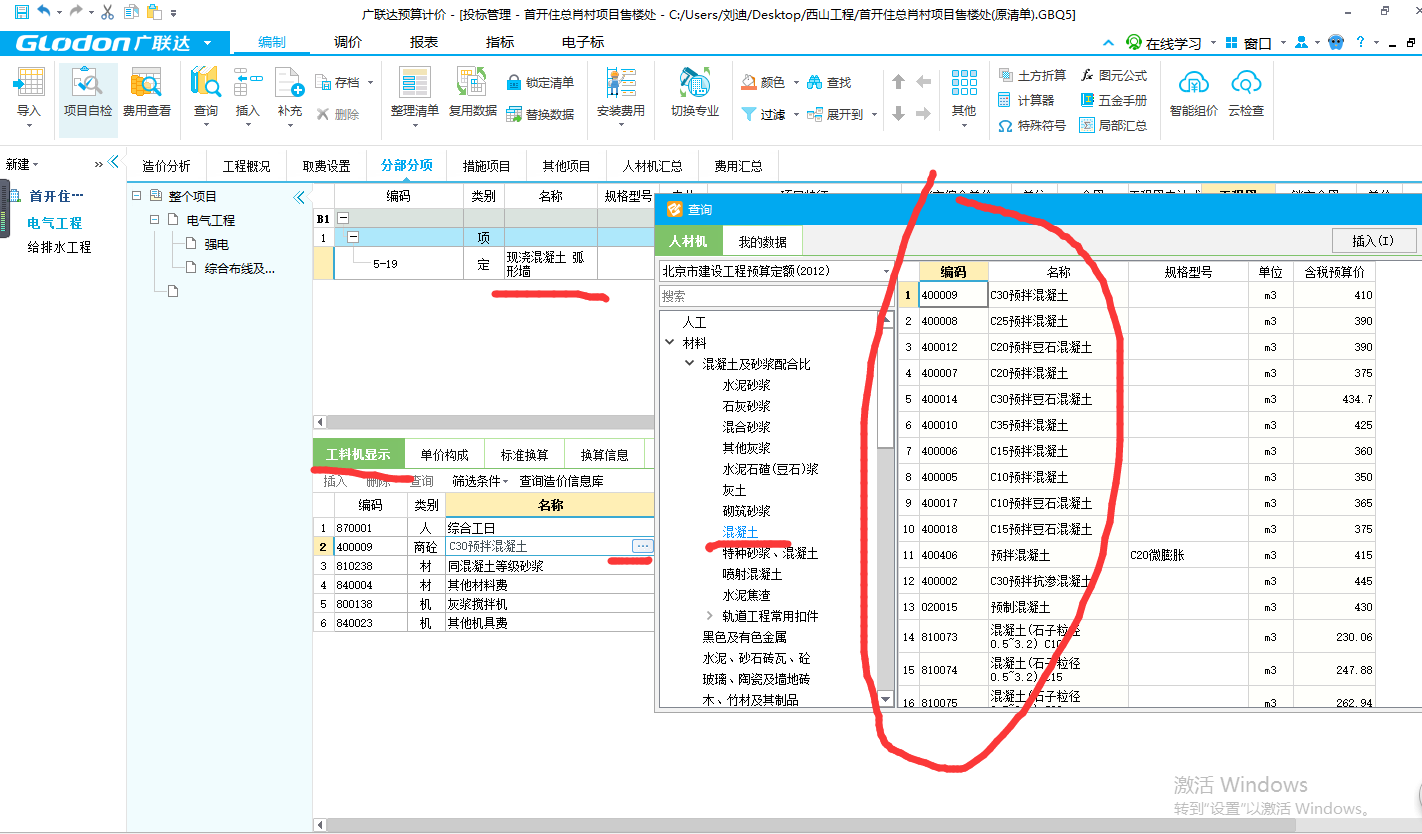Click 查询造价信息库 link
This screenshot has width=1422, height=834.
click(561, 481)
